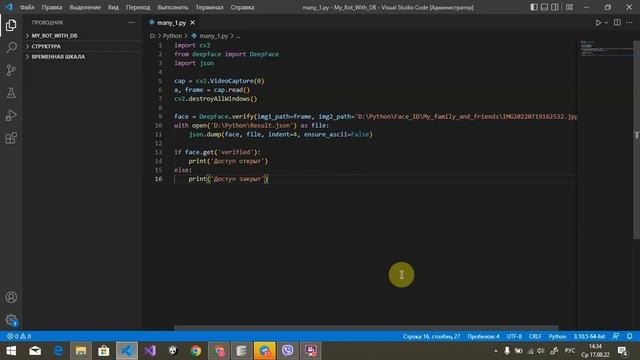Open the Справка menu

pyautogui.click(x=242, y=7)
